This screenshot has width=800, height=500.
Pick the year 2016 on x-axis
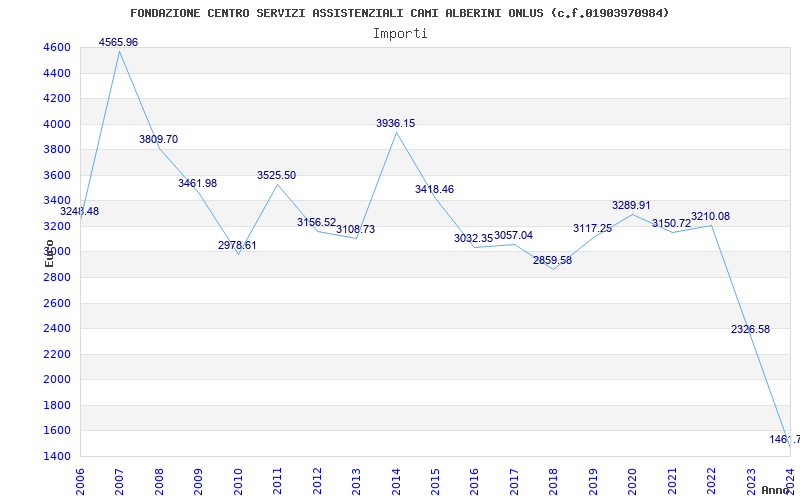tap(474, 482)
